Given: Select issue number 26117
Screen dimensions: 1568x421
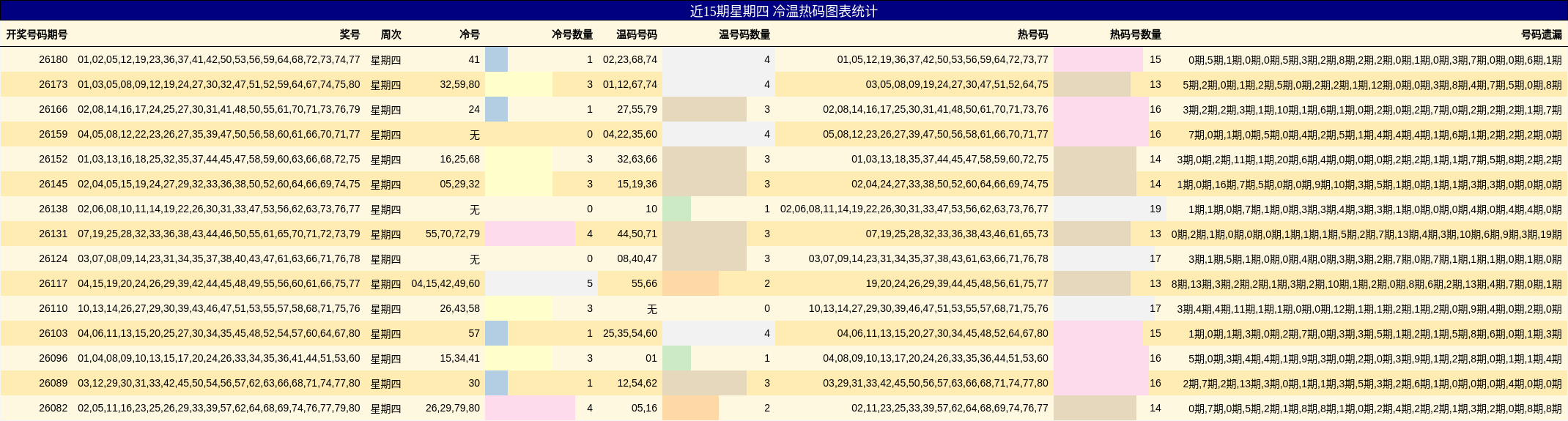Looking at the screenshot, I should click(x=53, y=283).
